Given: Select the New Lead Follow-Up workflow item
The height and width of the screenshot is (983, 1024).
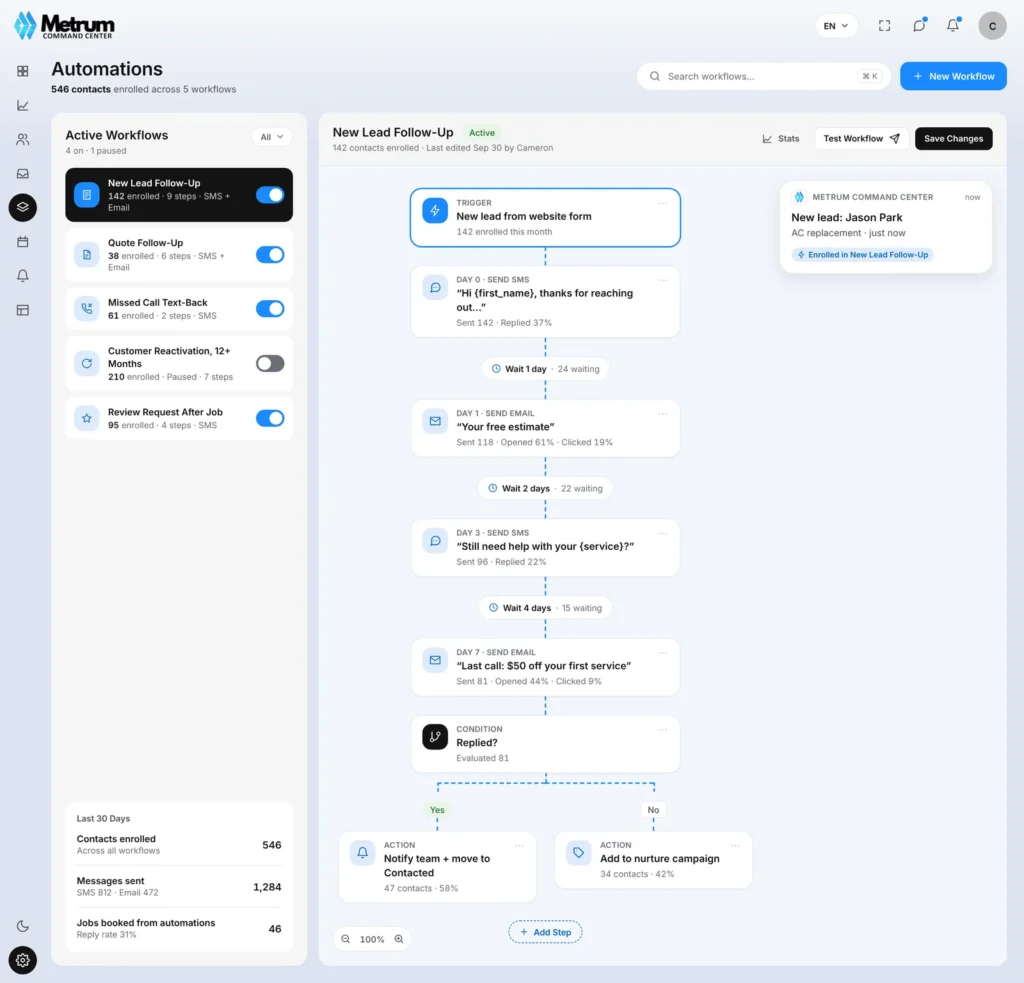Looking at the screenshot, I should [179, 195].
